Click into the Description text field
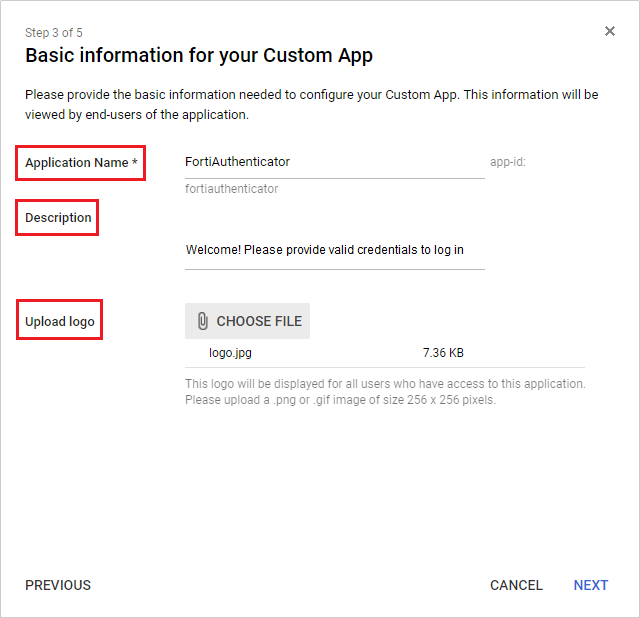640x618 pixels. 334,250
